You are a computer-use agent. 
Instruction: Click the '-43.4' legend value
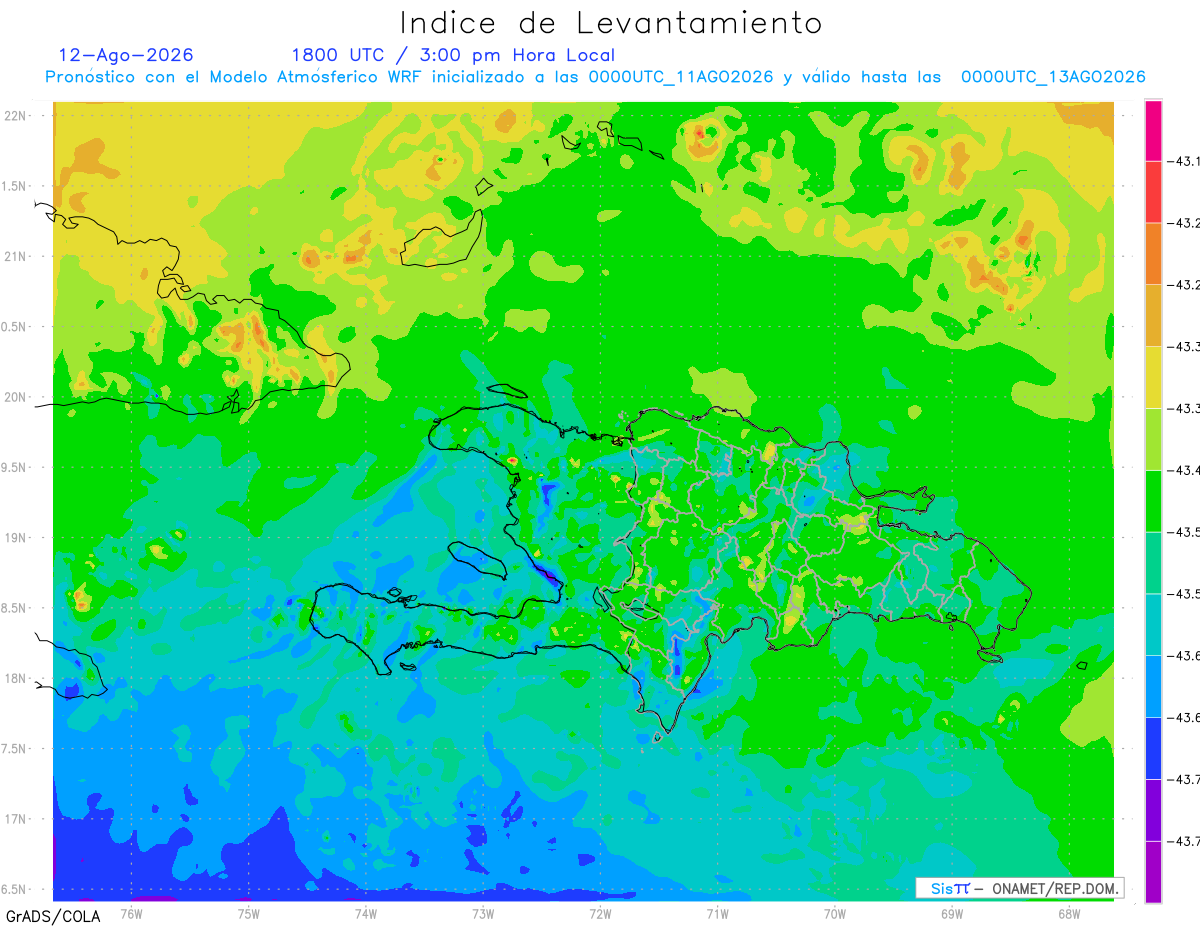click(x=1185, y=470)
